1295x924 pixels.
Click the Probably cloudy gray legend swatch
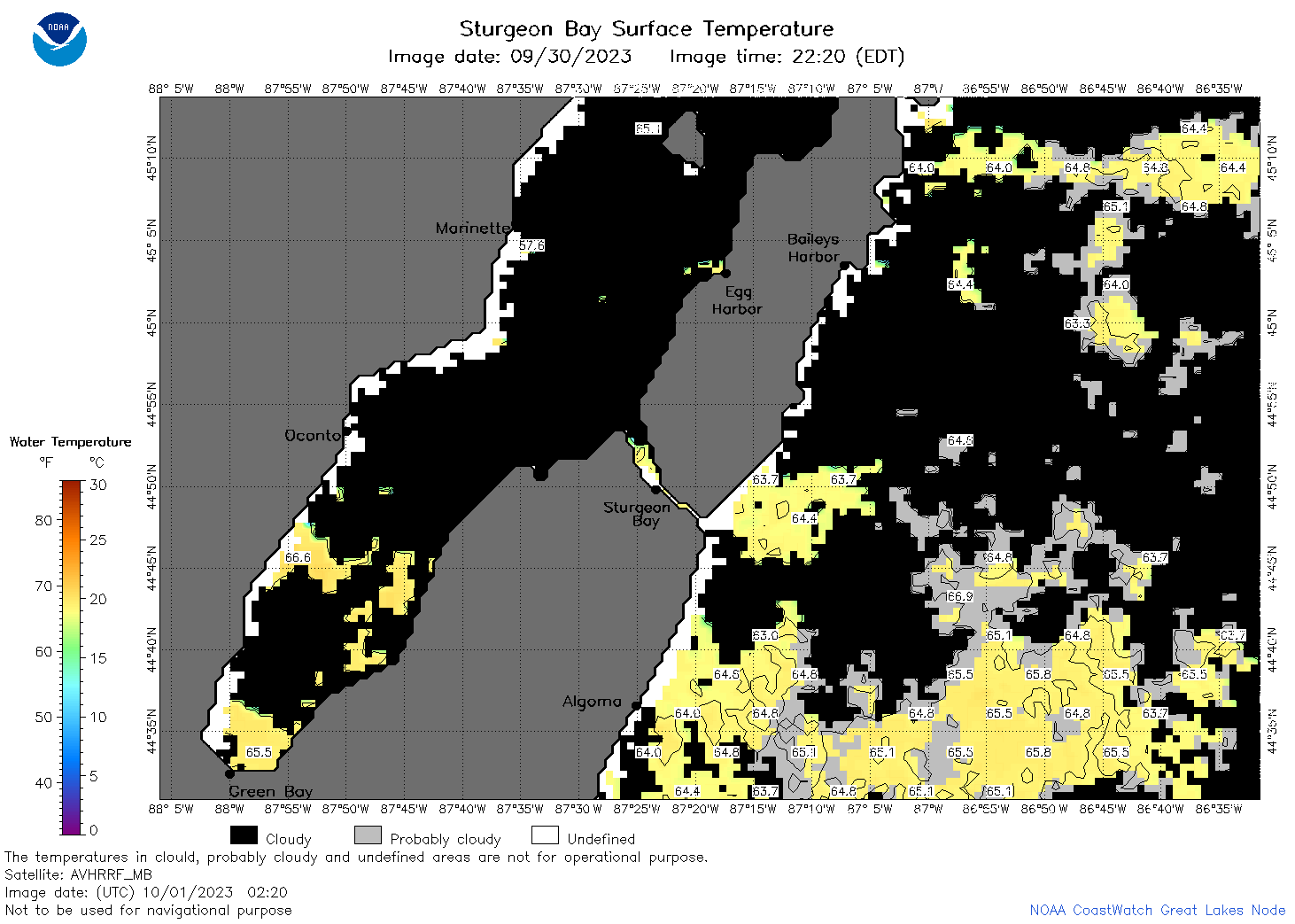(x=368, y=835)
